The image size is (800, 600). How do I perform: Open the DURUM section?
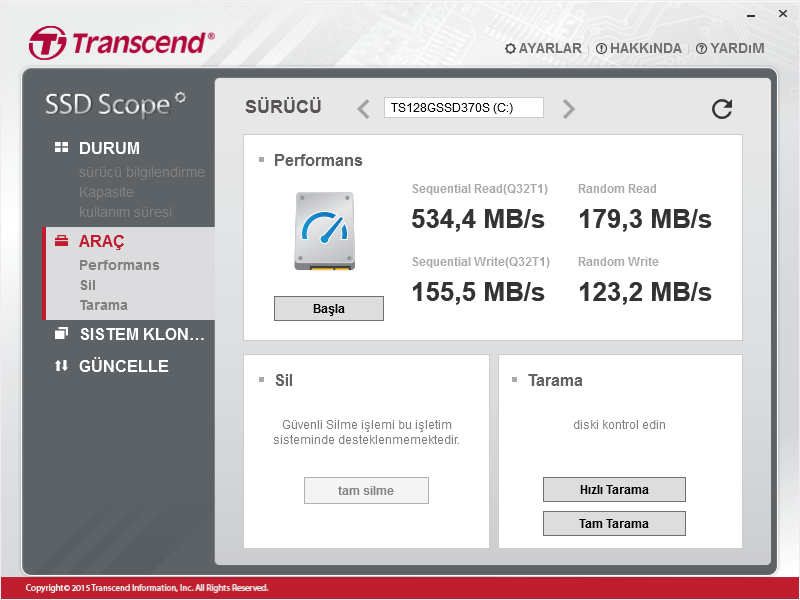tap(109, 148)
